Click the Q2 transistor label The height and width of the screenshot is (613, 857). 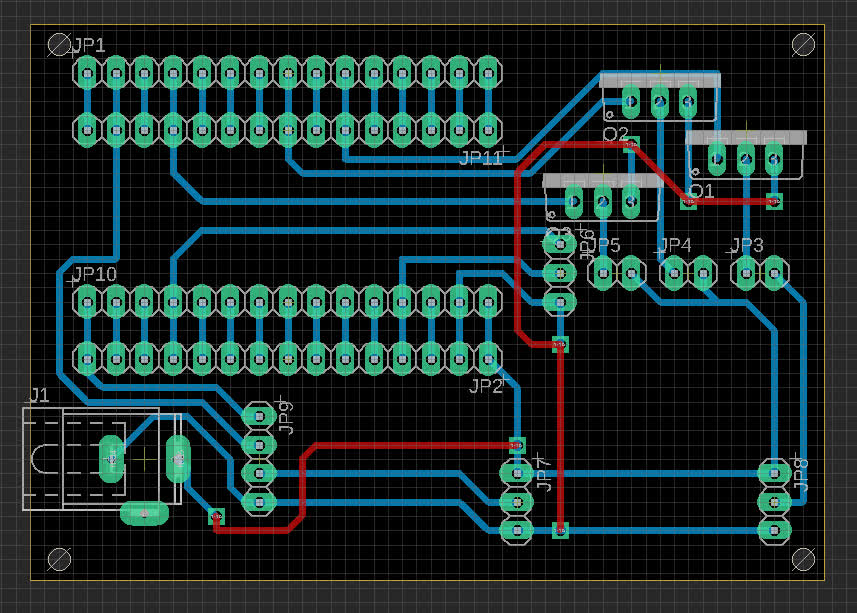click(615, 134)
